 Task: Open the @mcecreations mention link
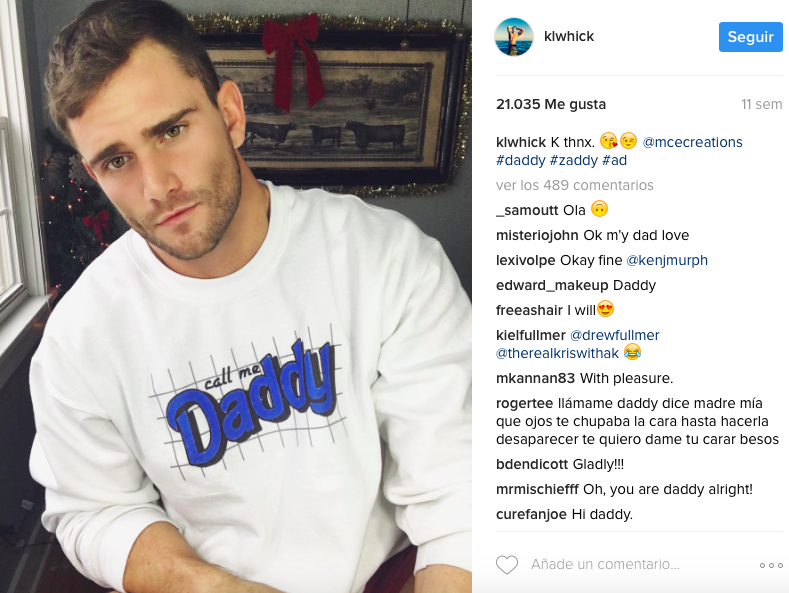point(692,142)
